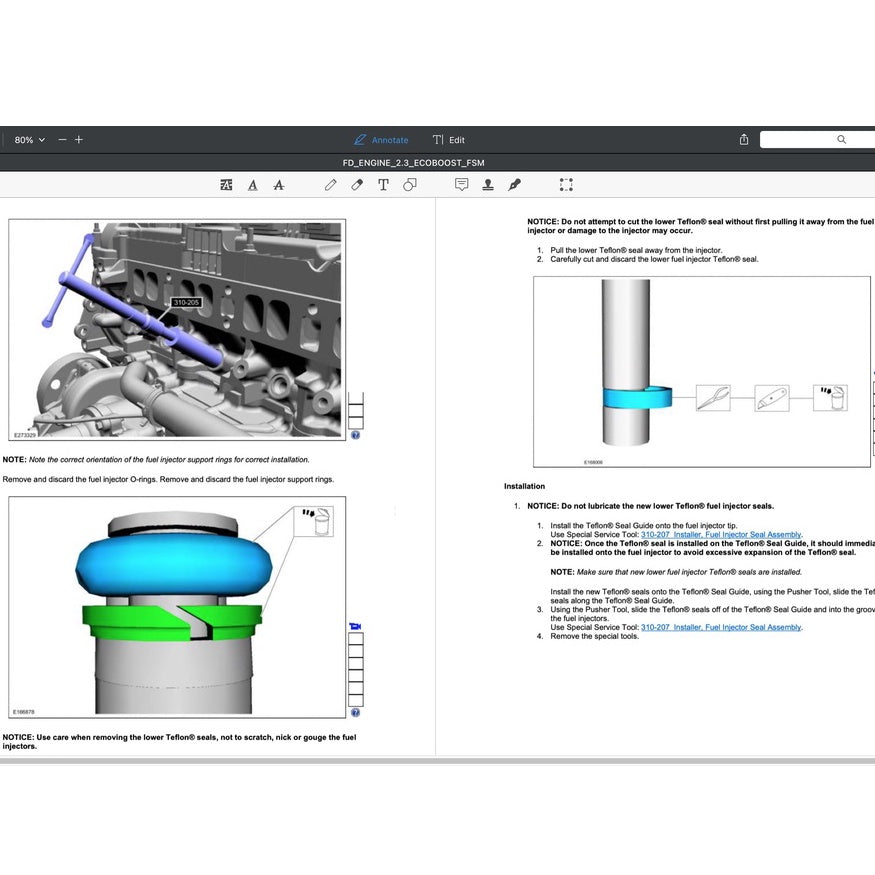Zoom in with the plus button
875x875 pixels.
(x=79, y=140)
